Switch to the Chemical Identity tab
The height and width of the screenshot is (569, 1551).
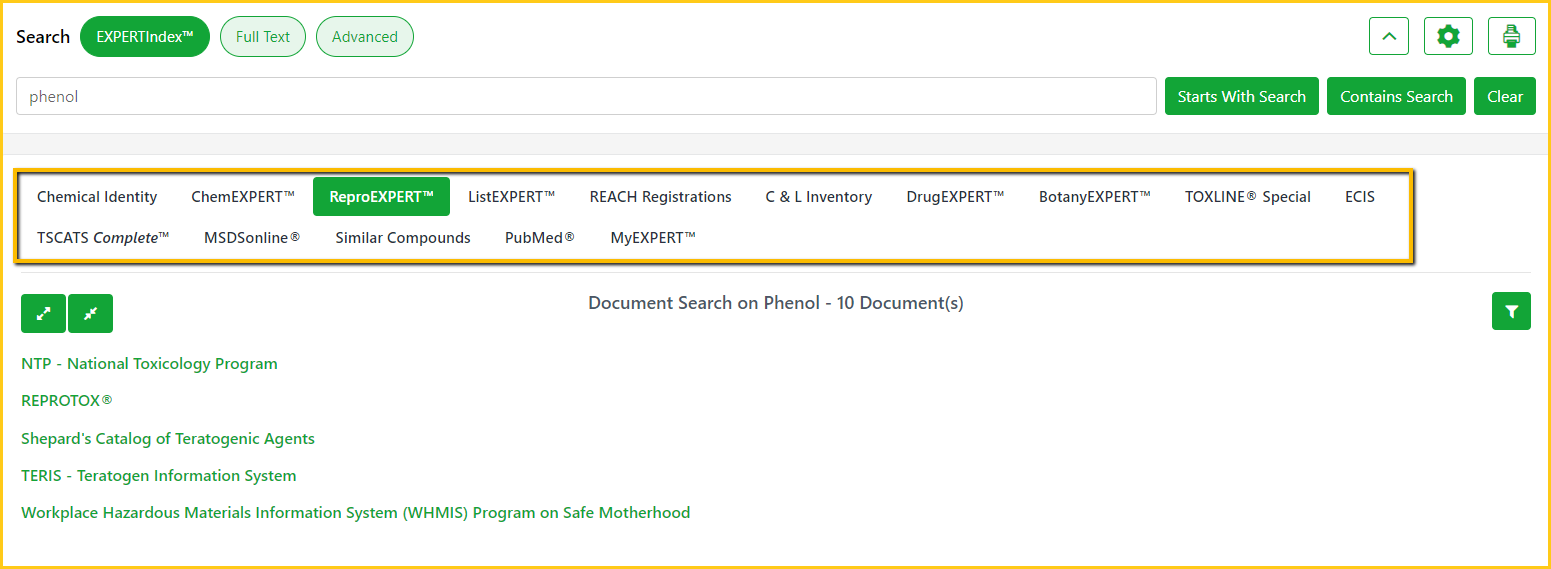97,197
